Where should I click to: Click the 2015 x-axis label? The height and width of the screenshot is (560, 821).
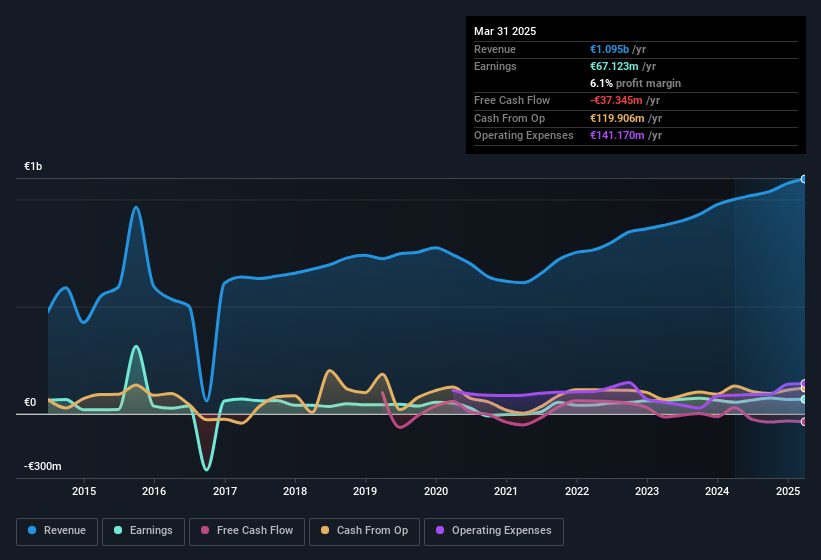(x=84, y=491)
